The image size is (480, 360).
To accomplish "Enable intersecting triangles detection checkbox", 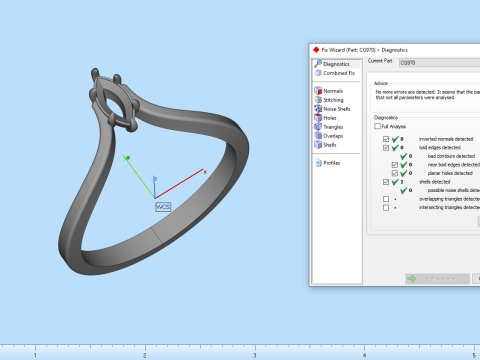I will click(x=386, y=208).
